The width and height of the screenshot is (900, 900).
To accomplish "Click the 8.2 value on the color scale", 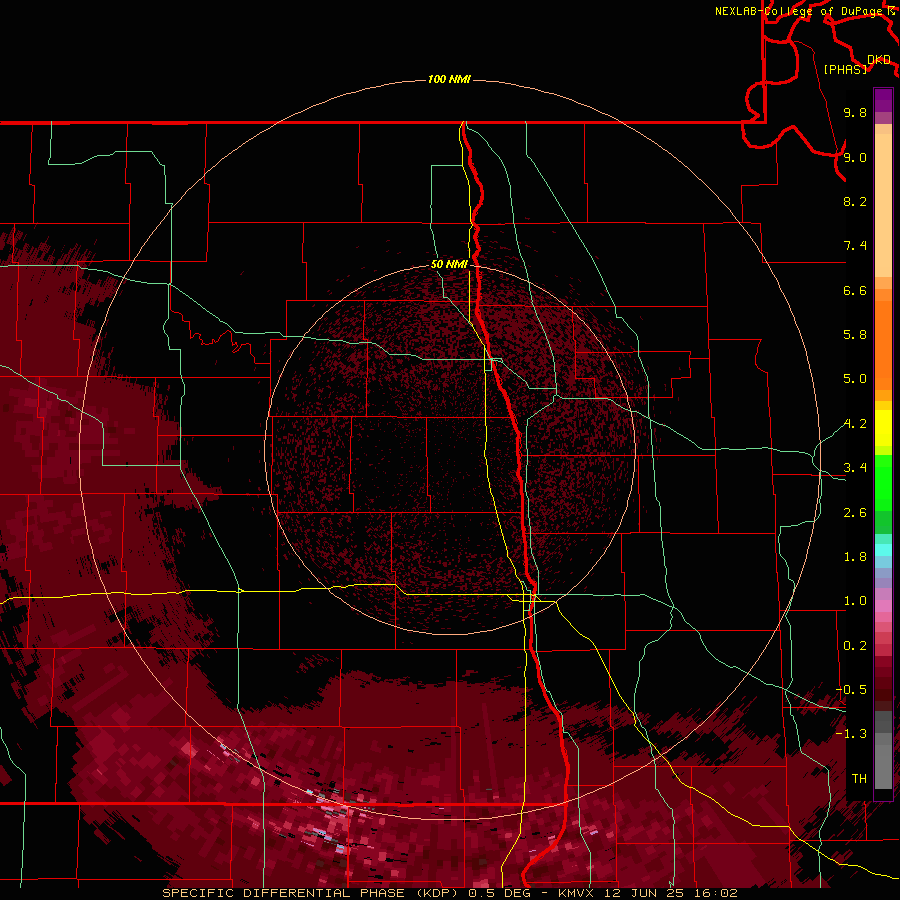I will click(855, 201).
